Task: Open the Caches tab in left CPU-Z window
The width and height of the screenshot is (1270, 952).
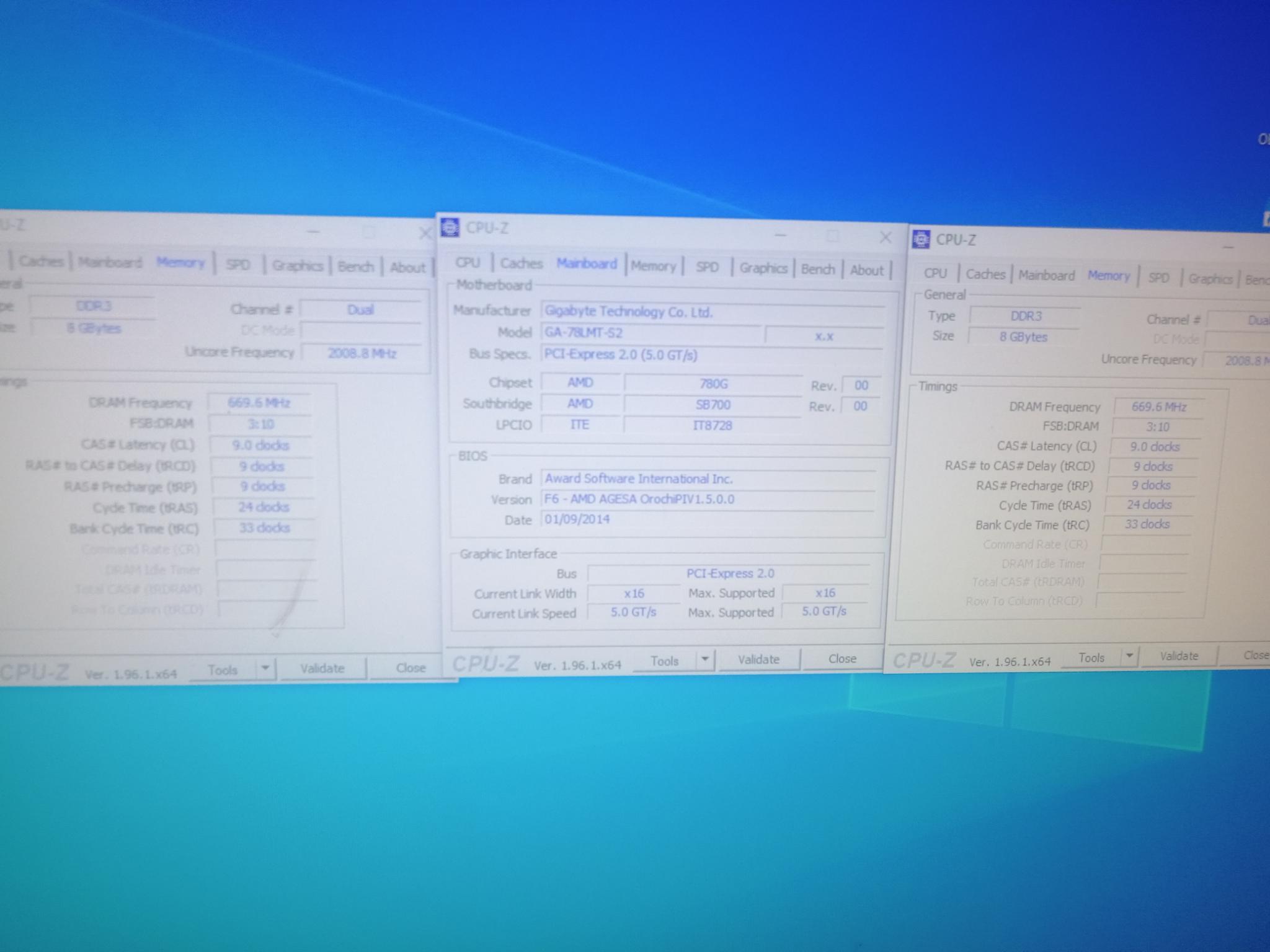Action: [42, 261]
